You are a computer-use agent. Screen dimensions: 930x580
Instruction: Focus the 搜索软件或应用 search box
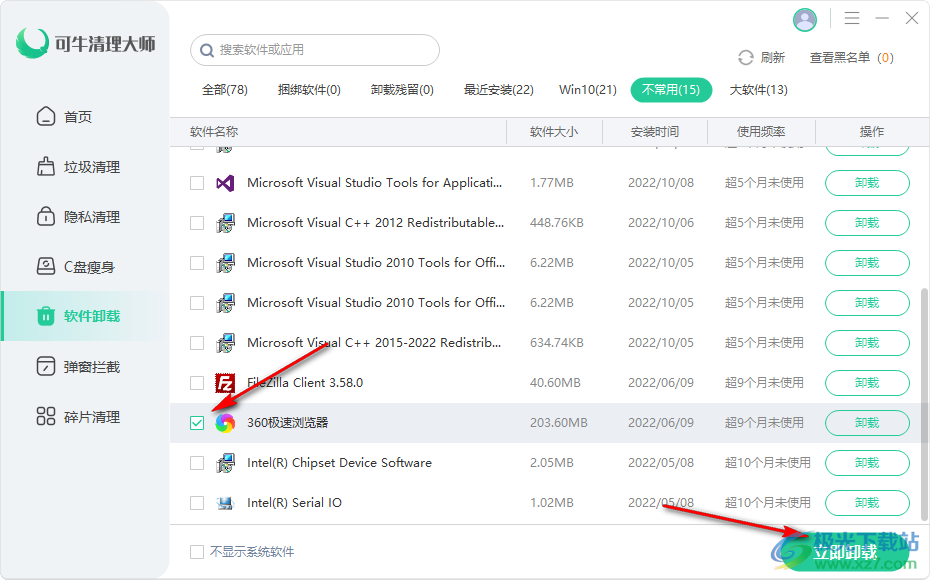coord(315,50)
